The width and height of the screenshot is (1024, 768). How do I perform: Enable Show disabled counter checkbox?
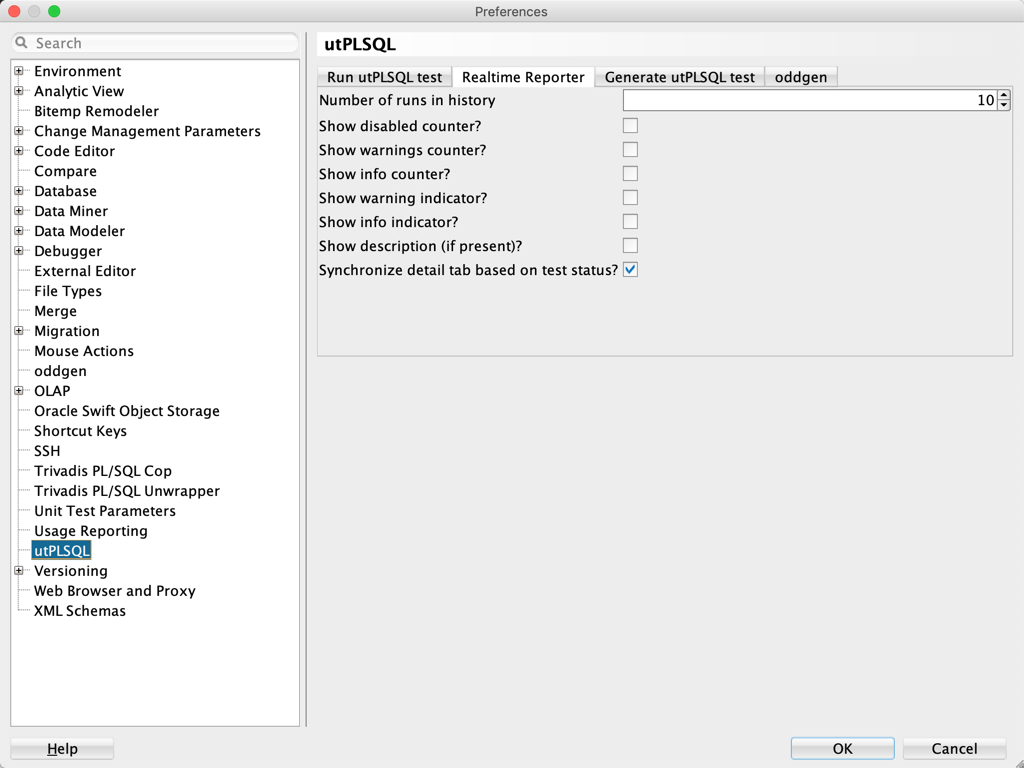tap(630, 126)
